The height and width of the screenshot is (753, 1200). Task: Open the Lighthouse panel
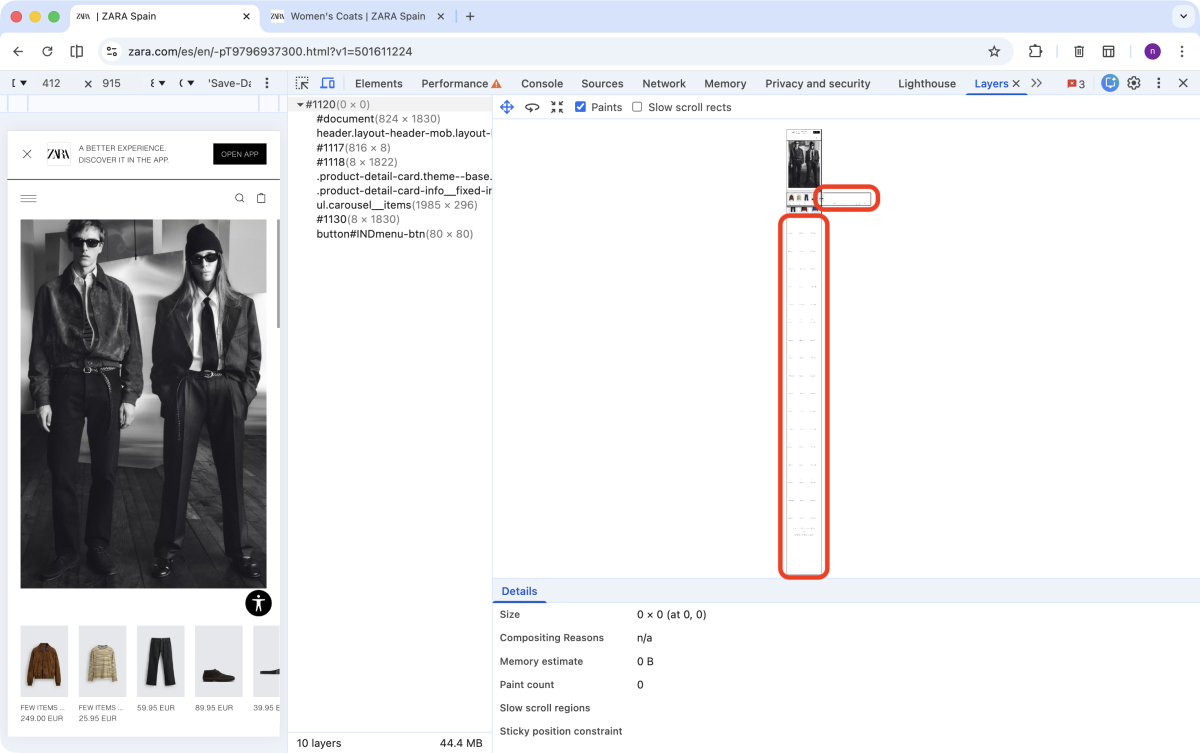(926, 83)
